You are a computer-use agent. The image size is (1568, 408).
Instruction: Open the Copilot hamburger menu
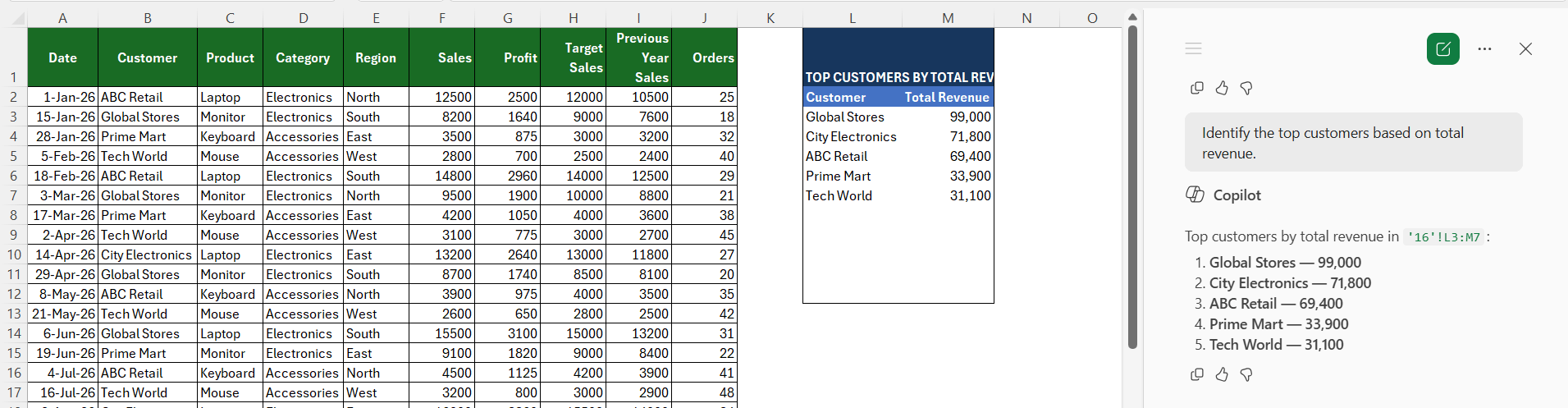point(1193,49)
